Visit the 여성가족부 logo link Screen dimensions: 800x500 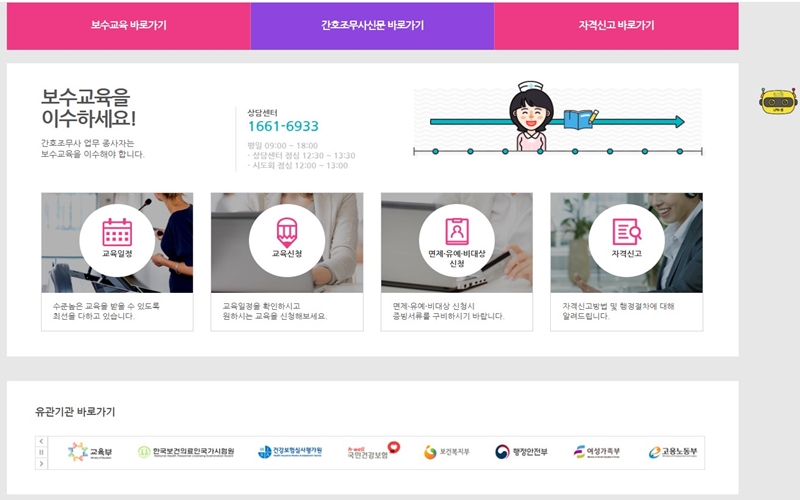coord(596,452)
